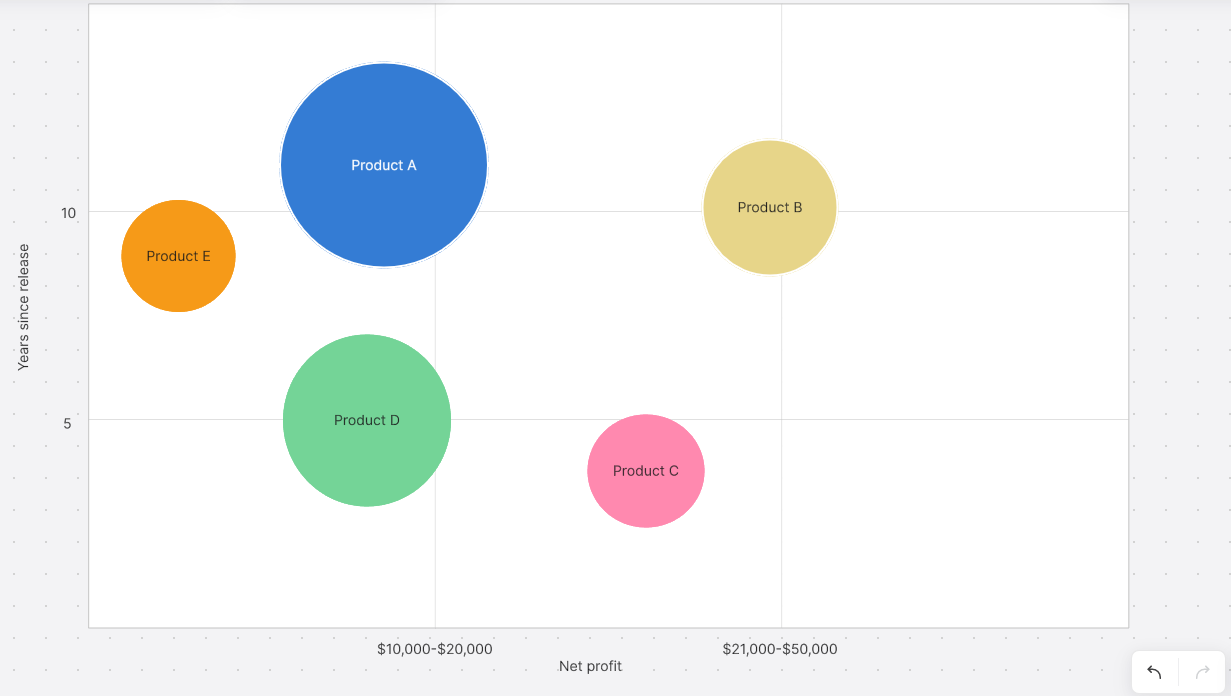Click the "Net profit" x-axis title
Viewport: 1231px width, 696px height.
590,666
